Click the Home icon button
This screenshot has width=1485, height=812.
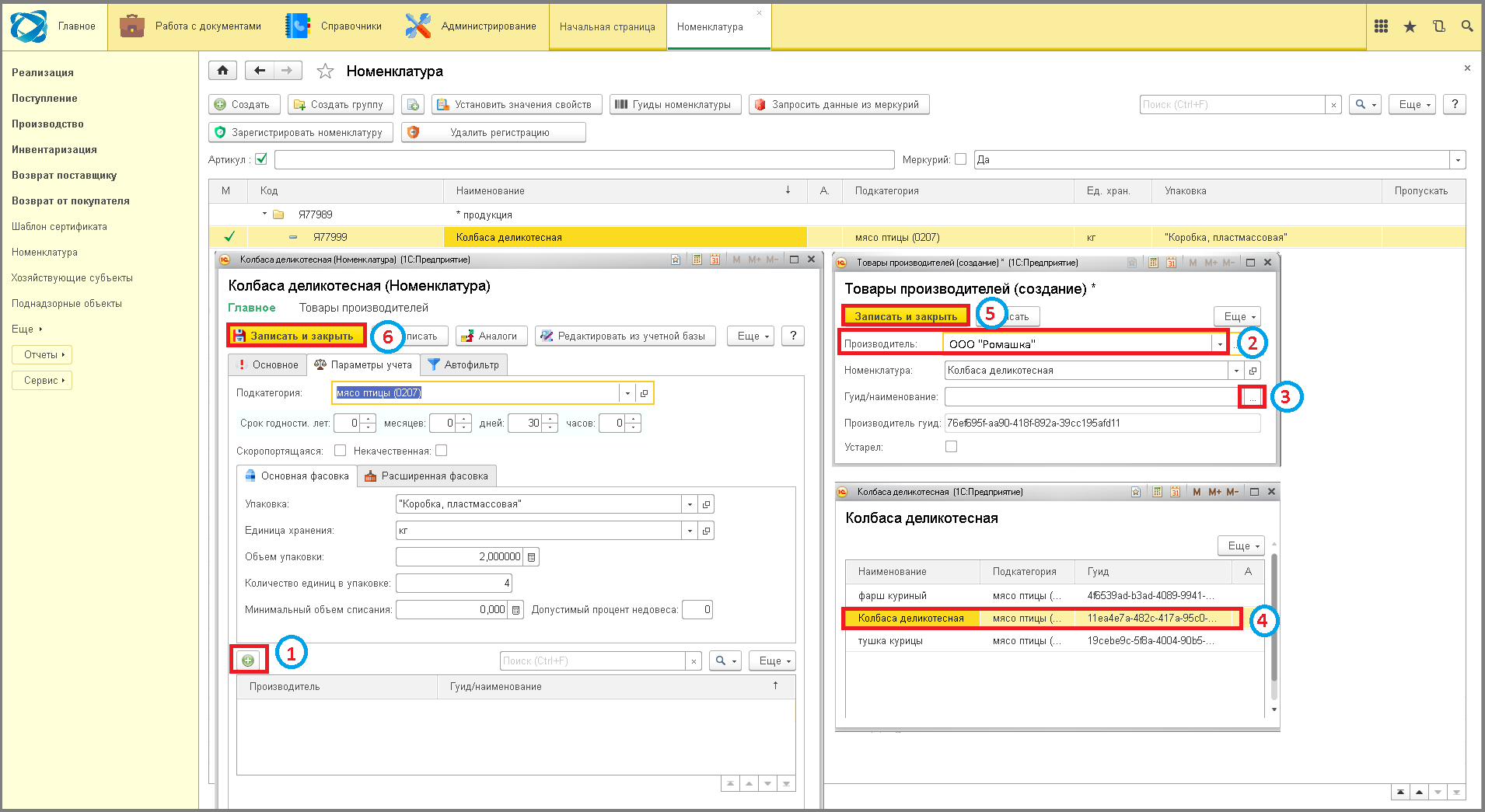(222, 71)
